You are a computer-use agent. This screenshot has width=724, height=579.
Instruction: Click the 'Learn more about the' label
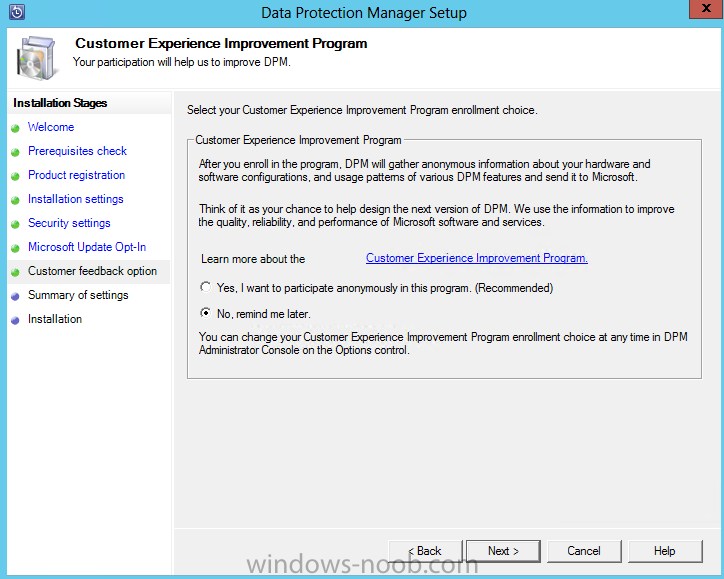click(253, 259)
